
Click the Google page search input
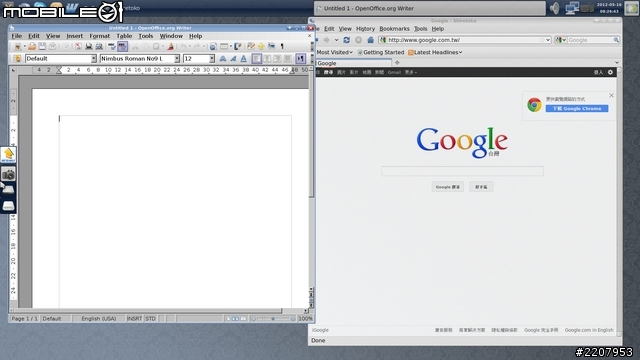coord(462,171)
